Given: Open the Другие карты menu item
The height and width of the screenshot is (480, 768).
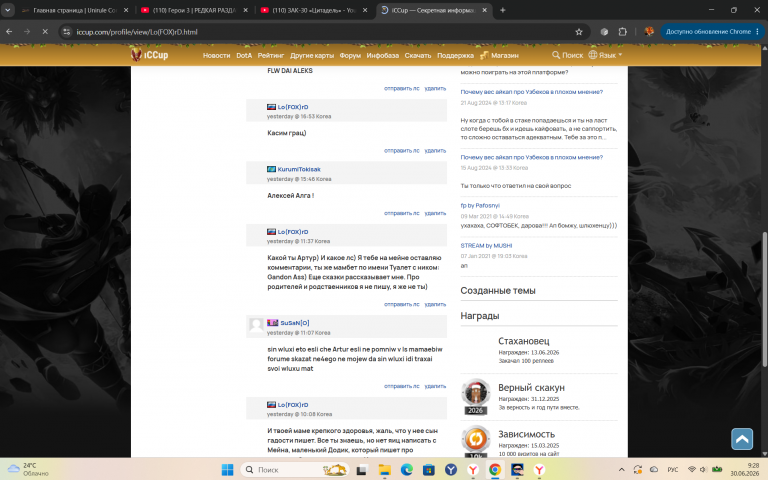Looking at the screenshot, I should pyautogui.click(x=312, y=55).
